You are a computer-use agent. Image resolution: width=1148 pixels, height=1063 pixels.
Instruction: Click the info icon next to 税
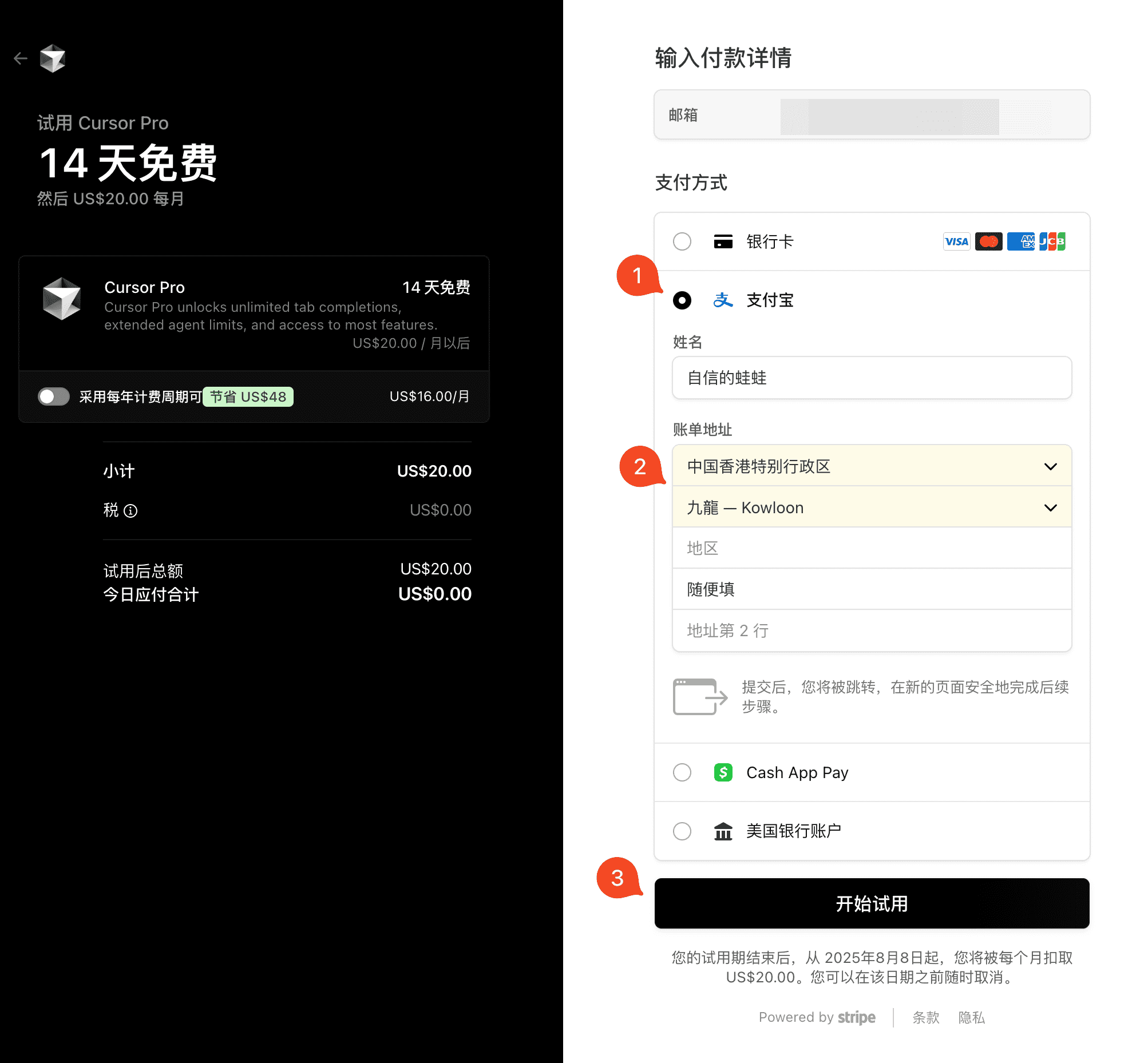click(131, 511)
